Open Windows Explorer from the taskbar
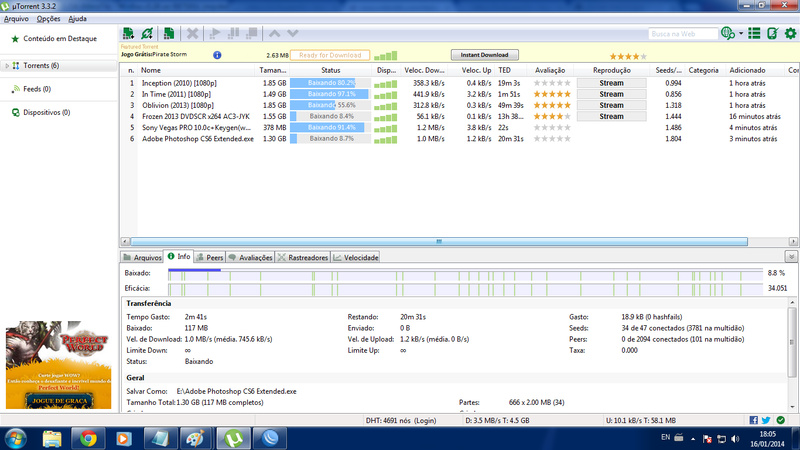Screen dimensions: 800x450 52,439
